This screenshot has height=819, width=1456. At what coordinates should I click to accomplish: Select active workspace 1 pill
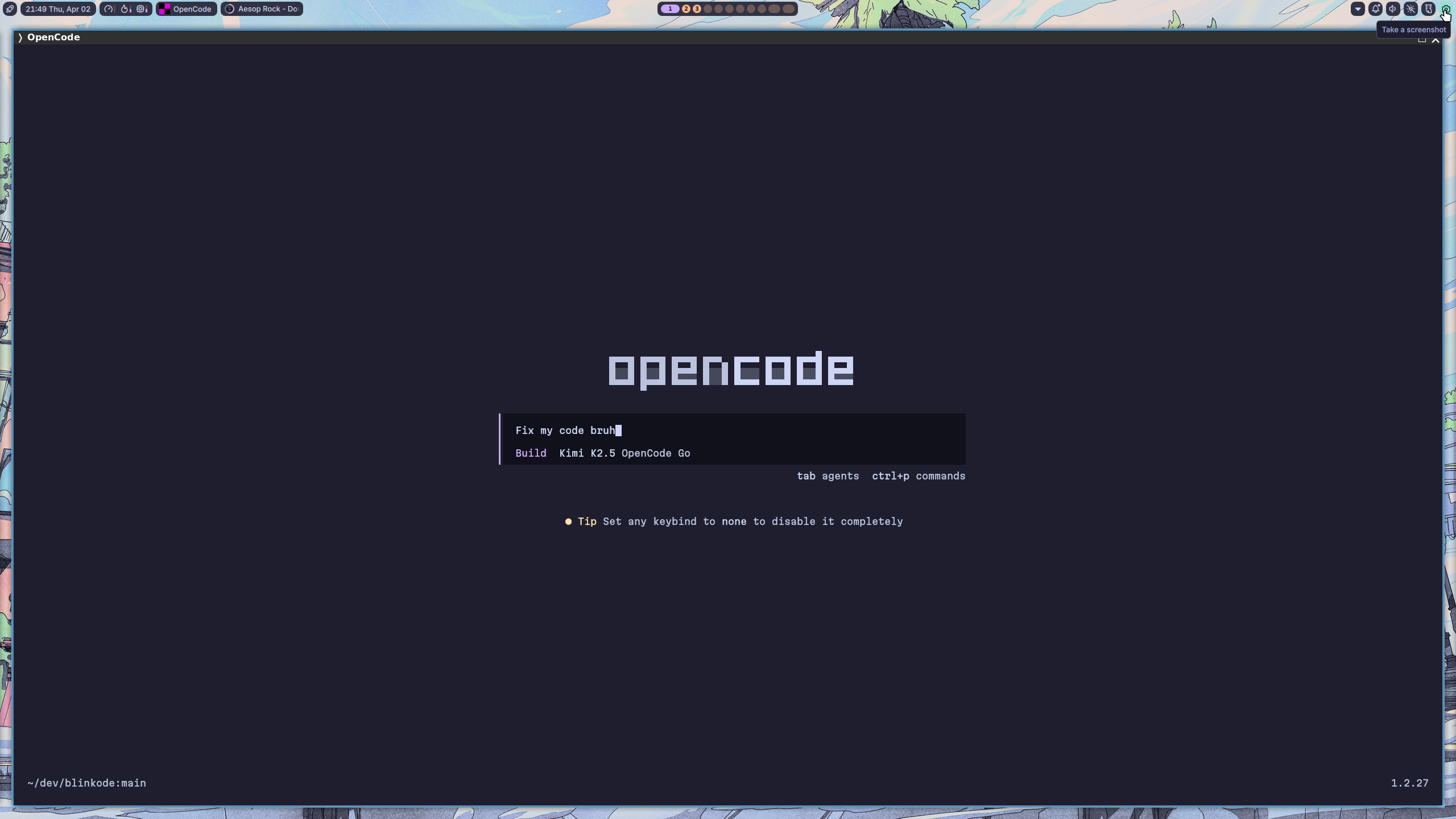pos(670,9)
